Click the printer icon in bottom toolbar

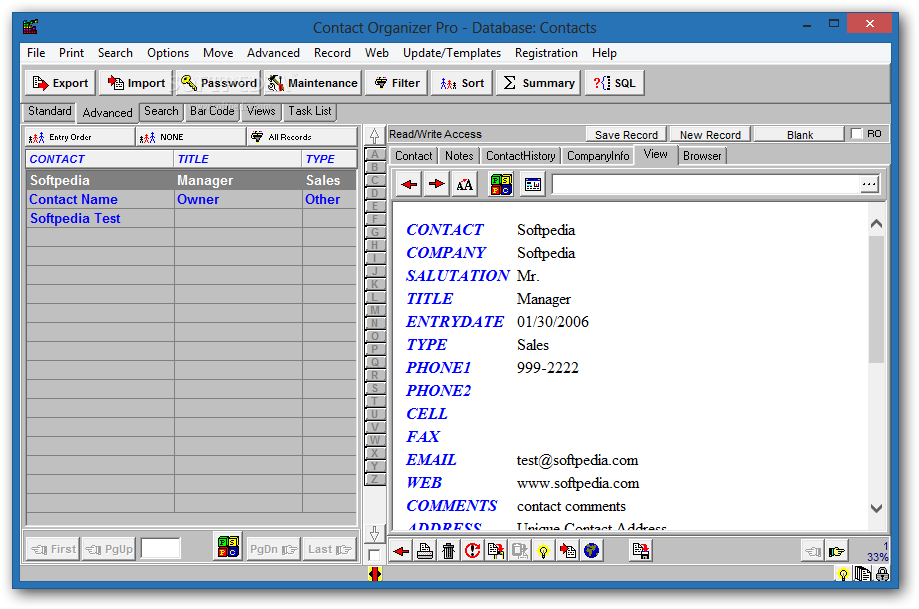tap(425, 551)
